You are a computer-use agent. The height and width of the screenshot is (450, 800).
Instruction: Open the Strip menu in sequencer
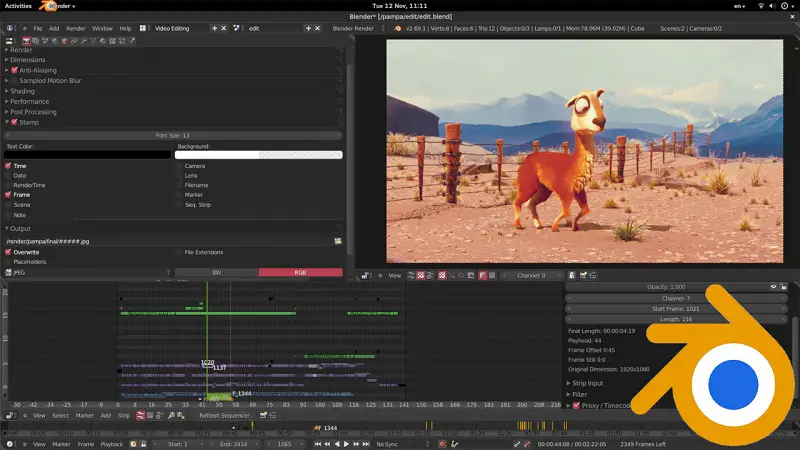(124, 415)
